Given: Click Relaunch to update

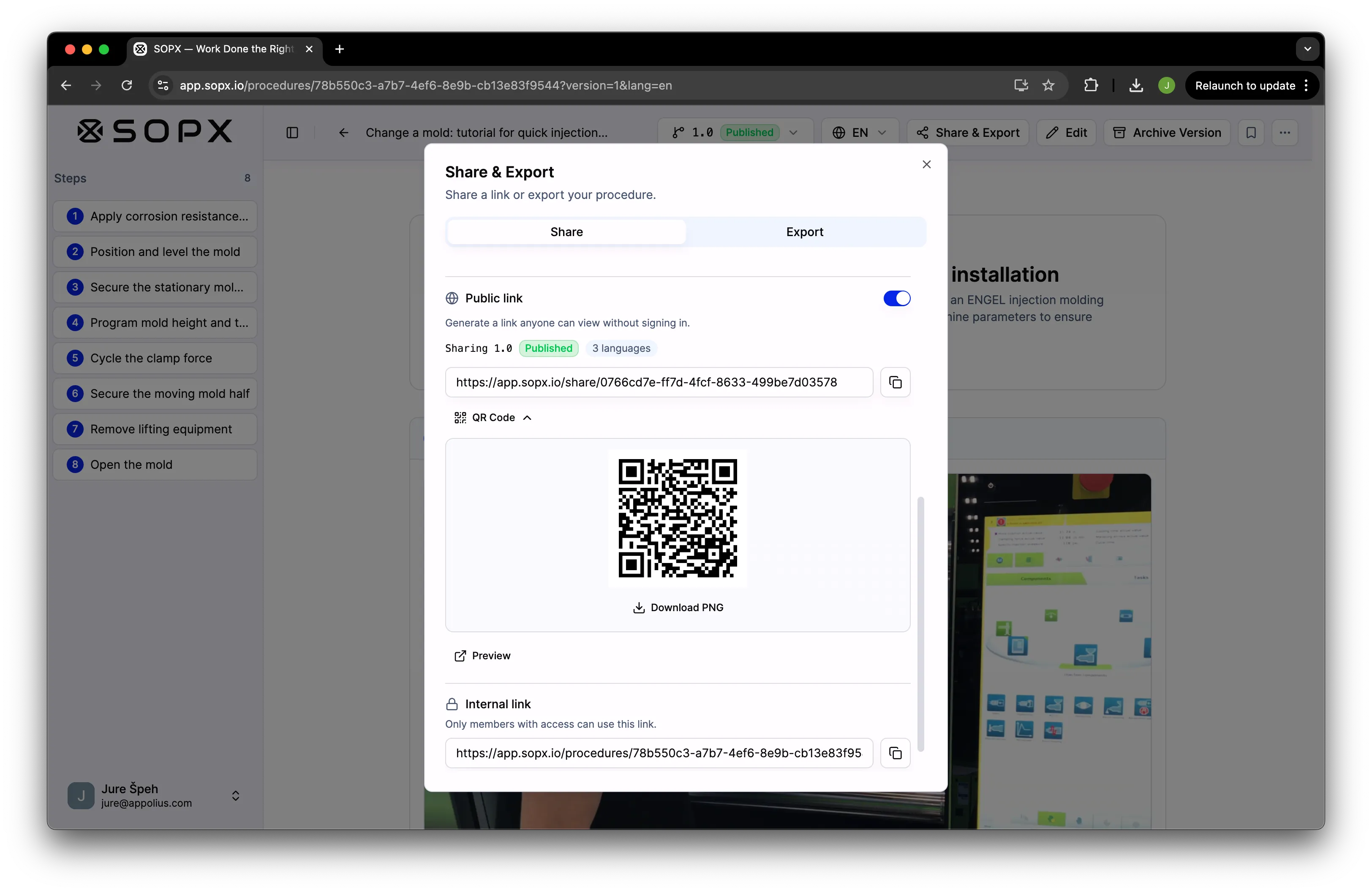Looking at the screenshot, I should [1244, 85].
